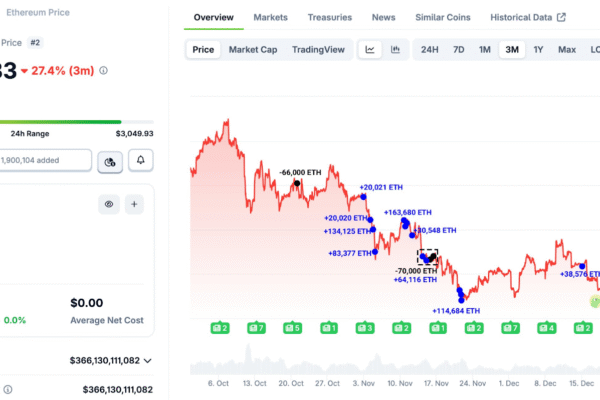Screen dimensions: 600x400
Task: Click the +114,684 ETH chart marker
Action: pos(461,297)
